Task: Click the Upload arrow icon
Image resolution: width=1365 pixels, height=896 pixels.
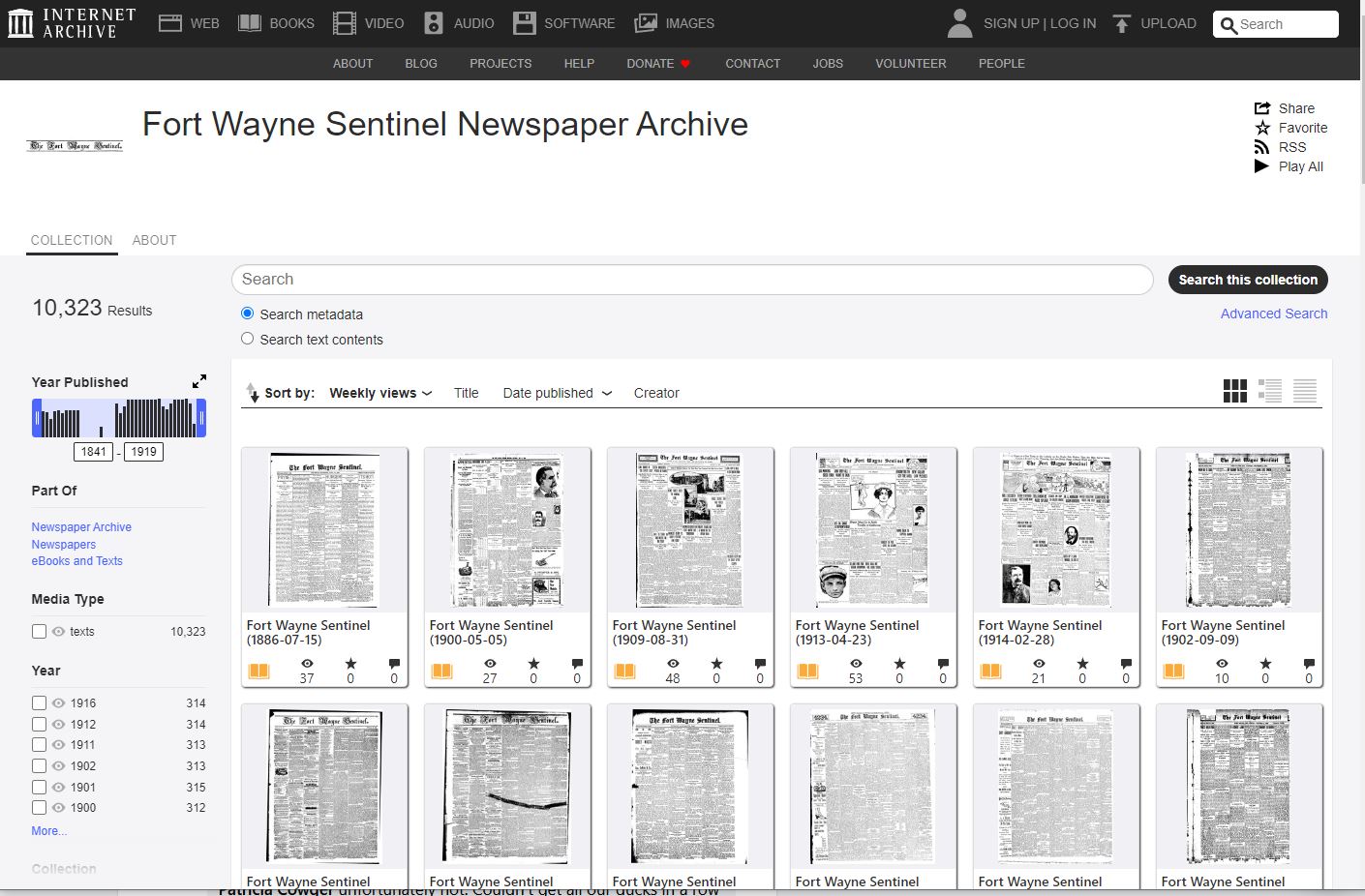Action: click(x=1121, y=23)
